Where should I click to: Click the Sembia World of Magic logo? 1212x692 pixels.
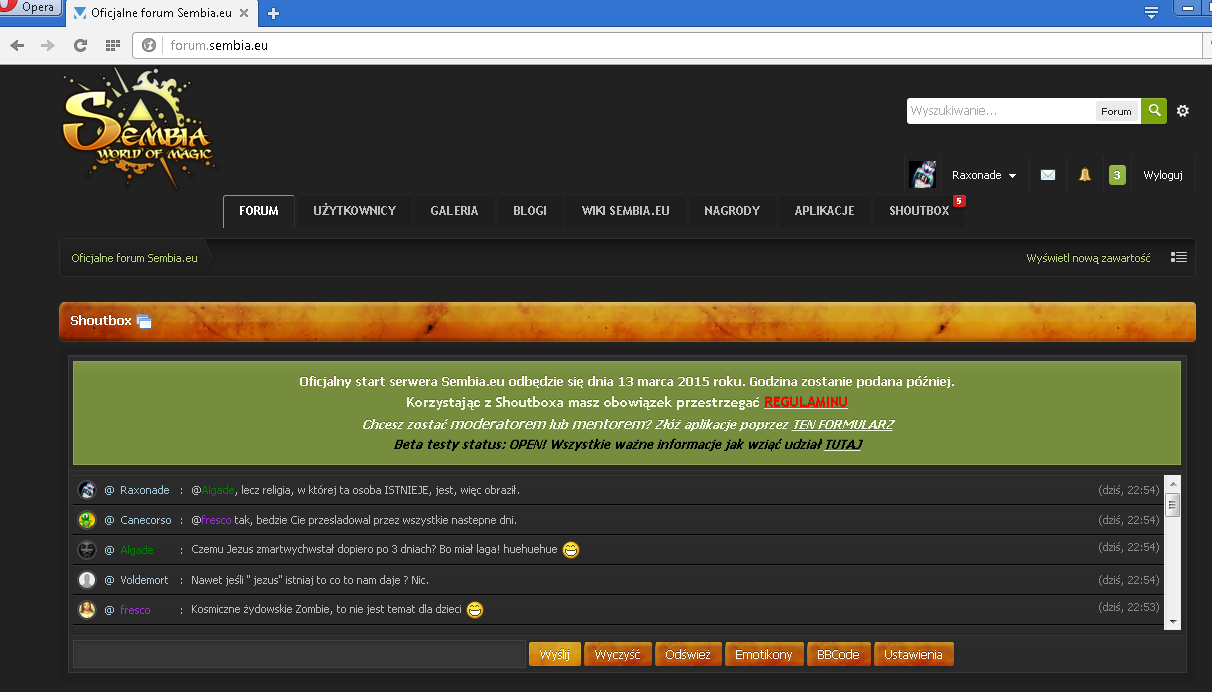(x=137, y=127)
